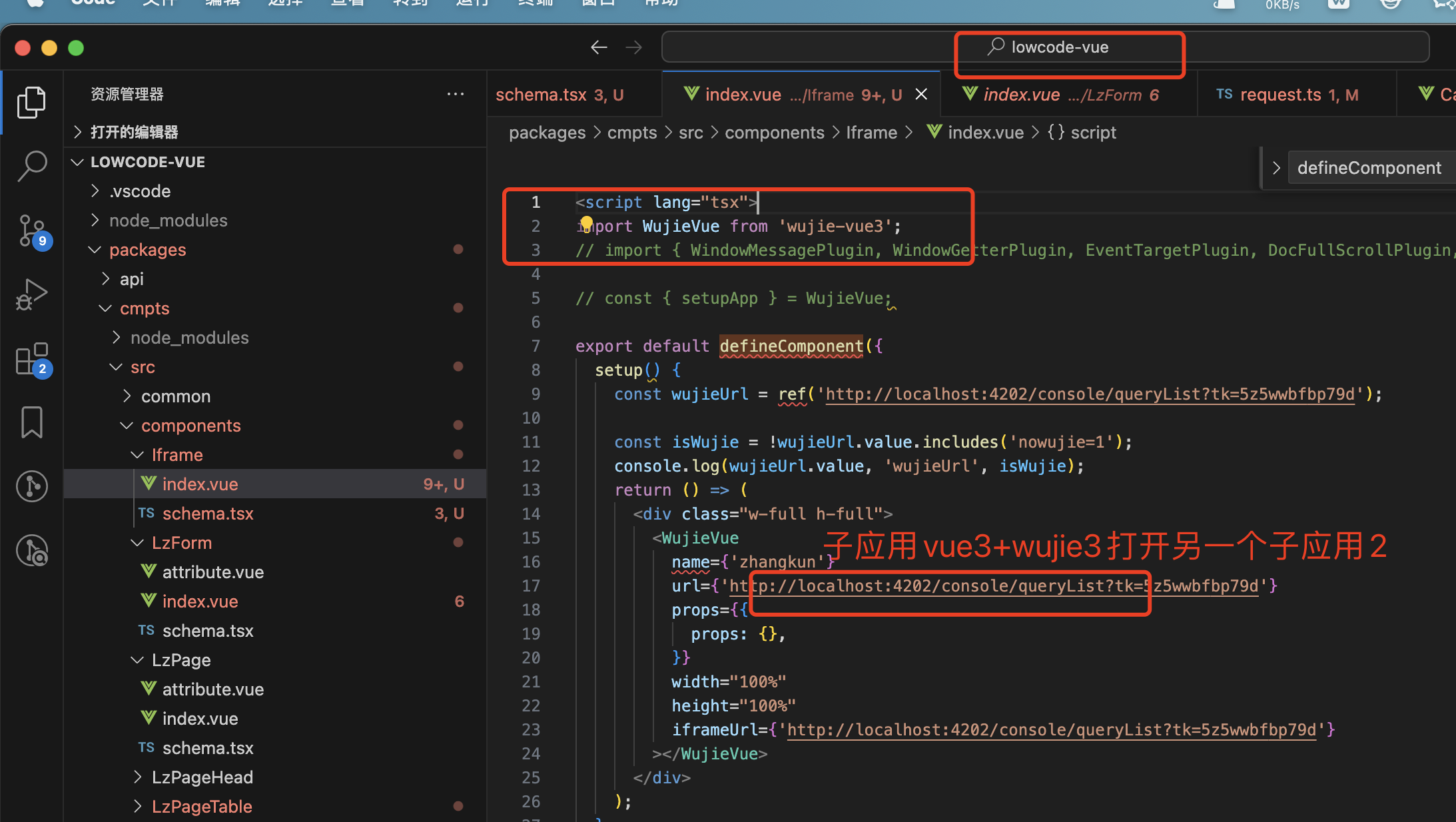Go back using the left arrow
This screenshot has width=1456, height=822.
click(599, 47)
